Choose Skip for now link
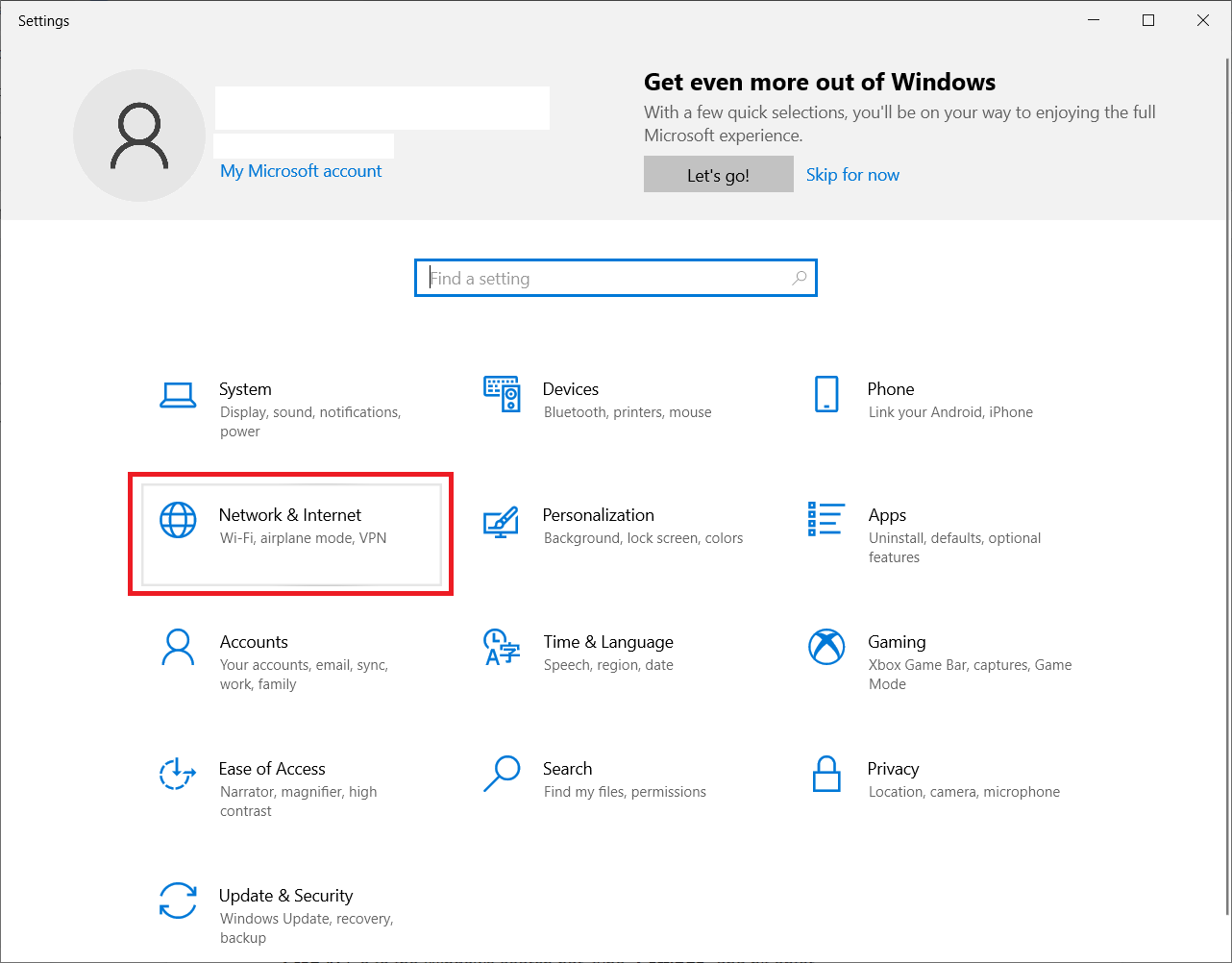Screen dimensions: 1232x963 click(852, 175)
